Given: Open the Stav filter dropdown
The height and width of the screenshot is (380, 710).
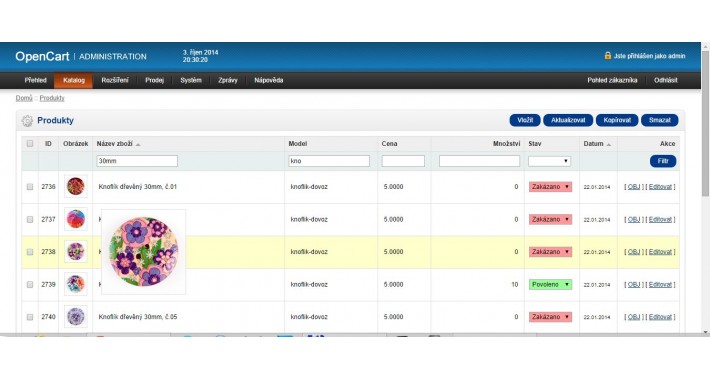Looking at the screenshot, I should (549, 161).
